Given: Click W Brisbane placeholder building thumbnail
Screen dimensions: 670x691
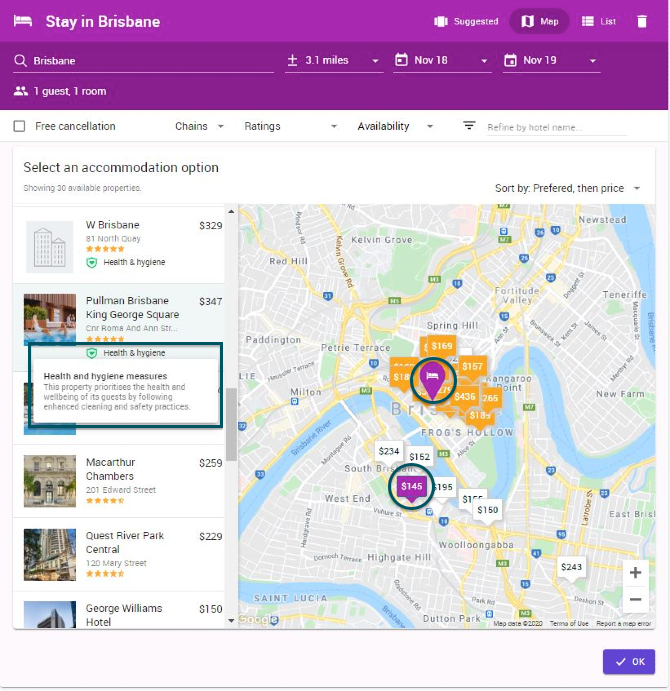Looking at the screenshot, I should [49, 247].
